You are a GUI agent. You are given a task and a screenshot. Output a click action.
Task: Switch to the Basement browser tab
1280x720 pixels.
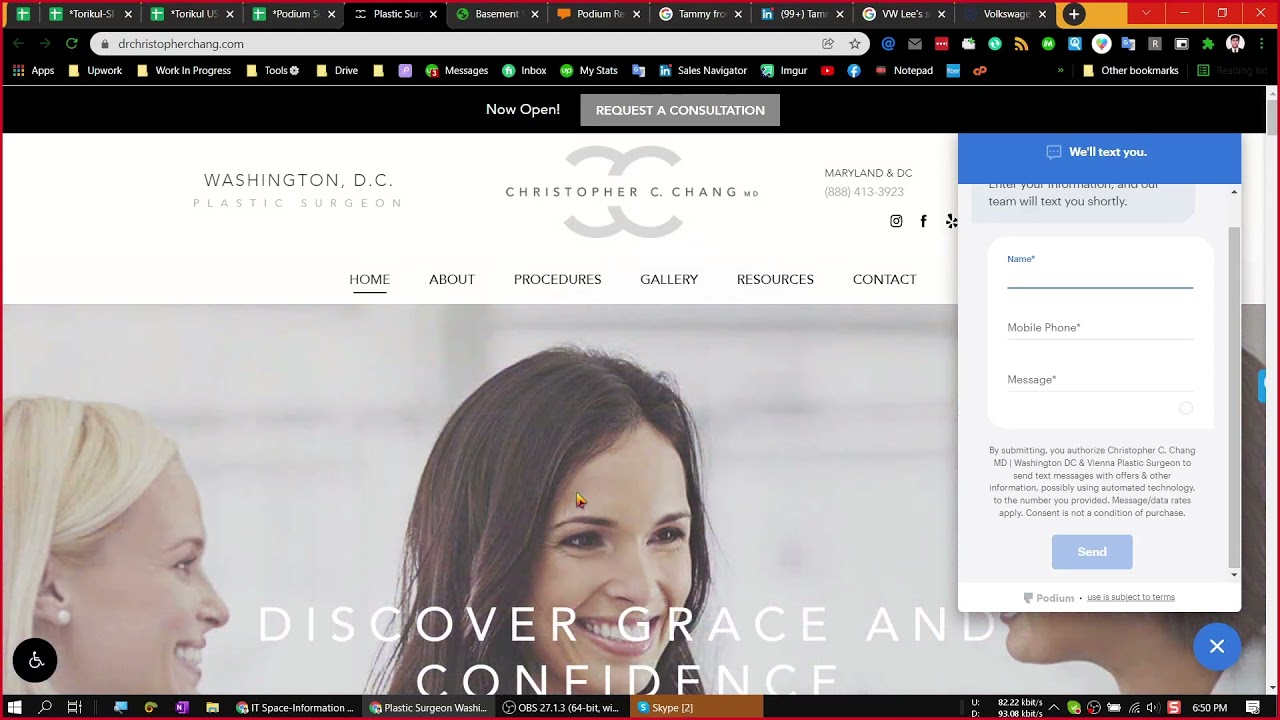(497, 14)
